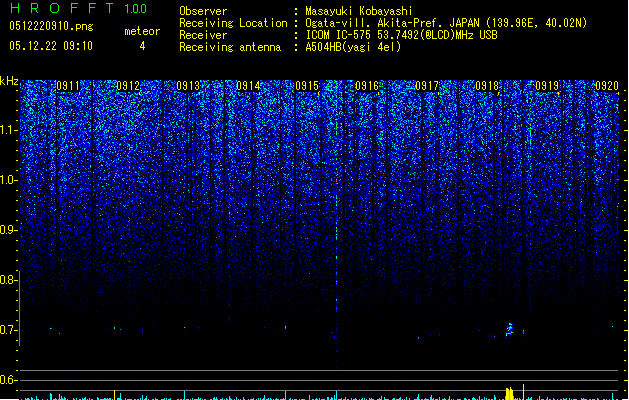Click the 0918 time marker
The height and width of the screenshot is (400, 629).
pyautogui.click(x=487, y=86)
